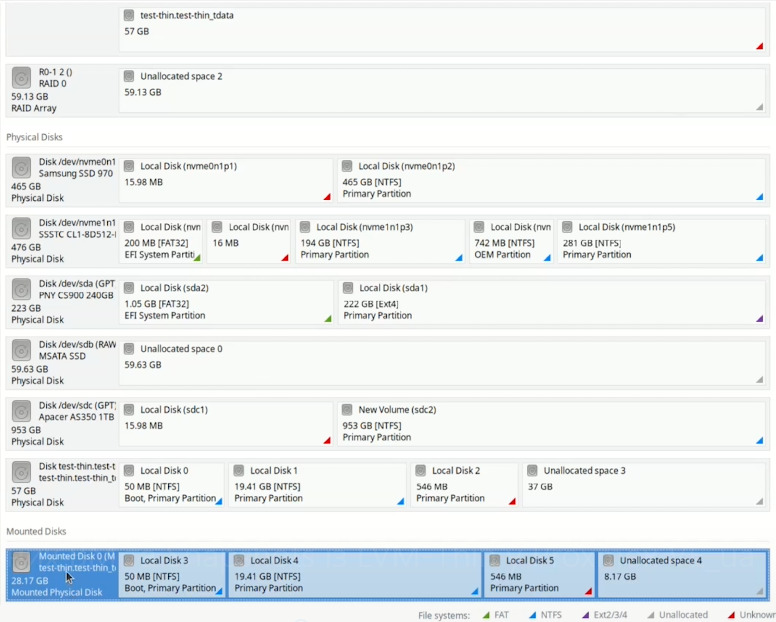776x622 pixels.
Task: Click the sda2 partition icon
Action: 129,288
